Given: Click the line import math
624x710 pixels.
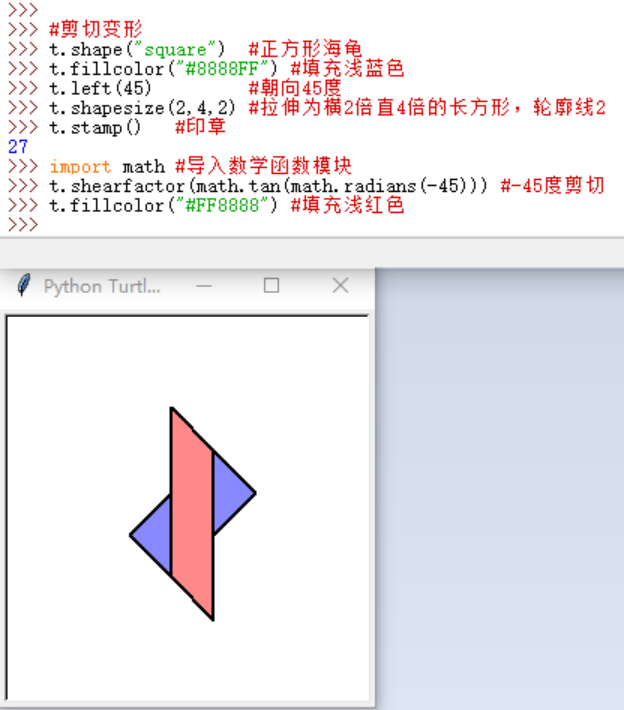Looking at the screenshot, I should tap(107, 166).
